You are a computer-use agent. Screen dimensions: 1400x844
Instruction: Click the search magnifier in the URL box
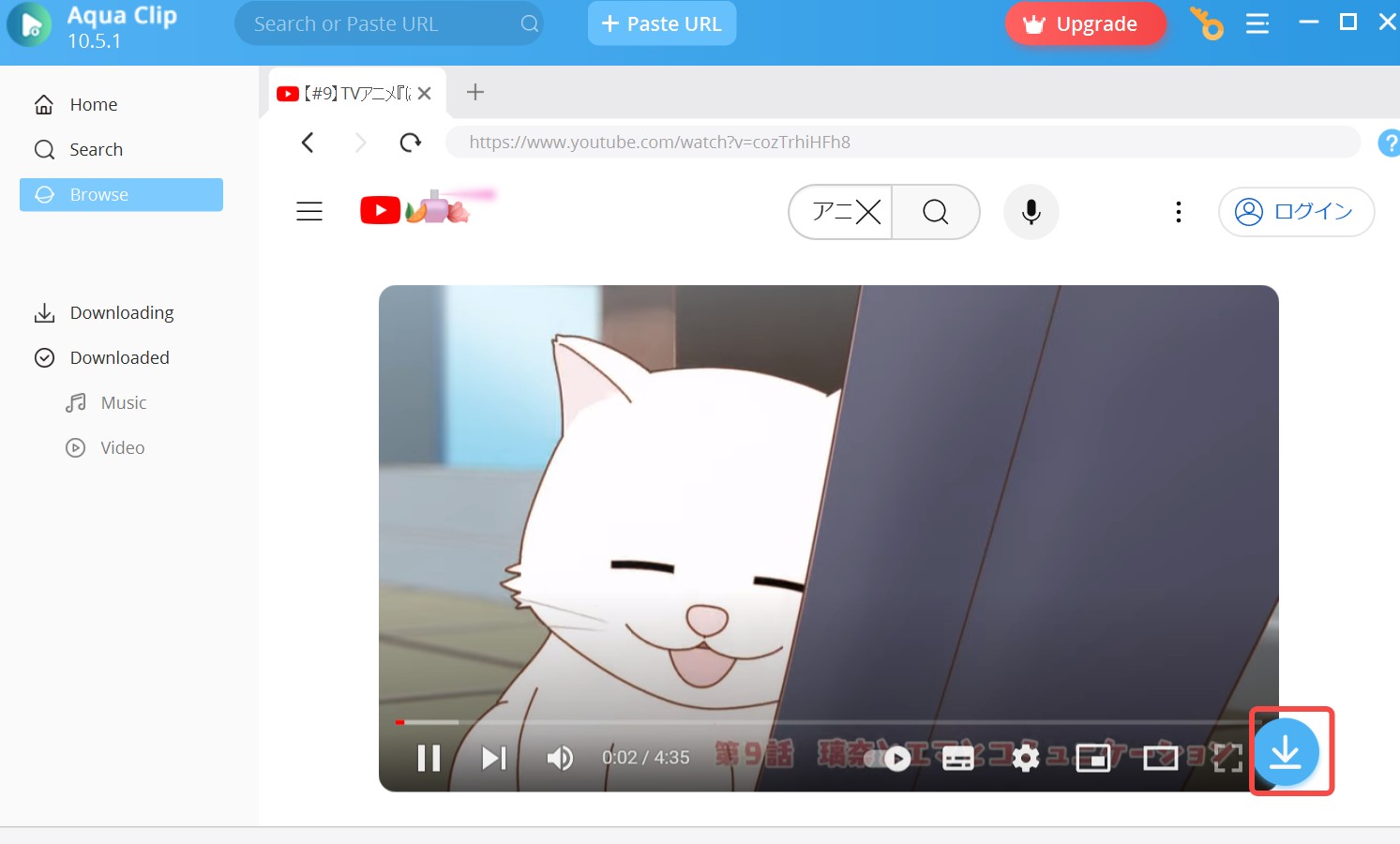pyautogui.click(x=530, y=24)
